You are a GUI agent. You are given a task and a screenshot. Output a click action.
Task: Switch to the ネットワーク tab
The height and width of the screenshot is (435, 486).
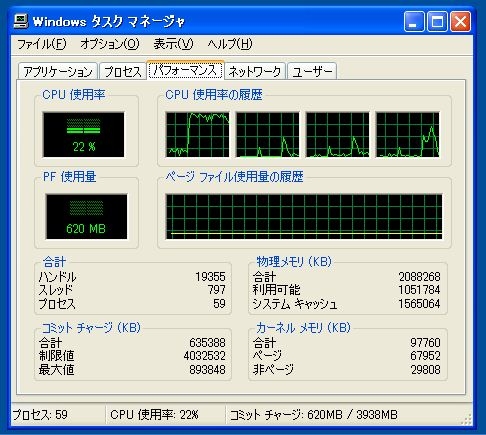point(255,71)
